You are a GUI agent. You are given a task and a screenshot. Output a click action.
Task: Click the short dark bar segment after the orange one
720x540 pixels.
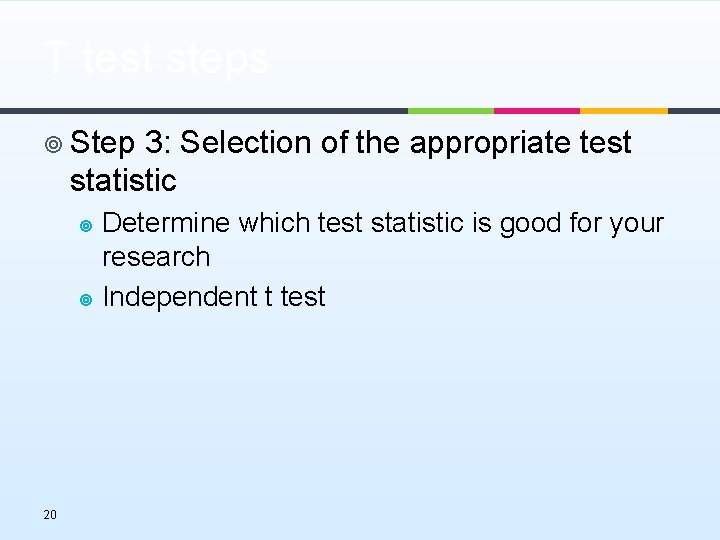pyautogui.click(x=694, y=111)
